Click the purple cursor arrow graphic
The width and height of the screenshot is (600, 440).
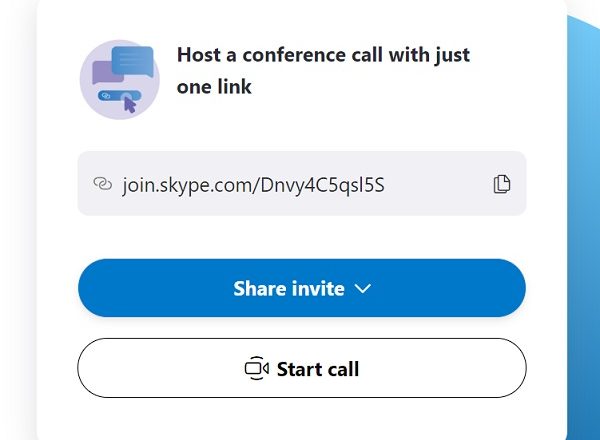131,104
